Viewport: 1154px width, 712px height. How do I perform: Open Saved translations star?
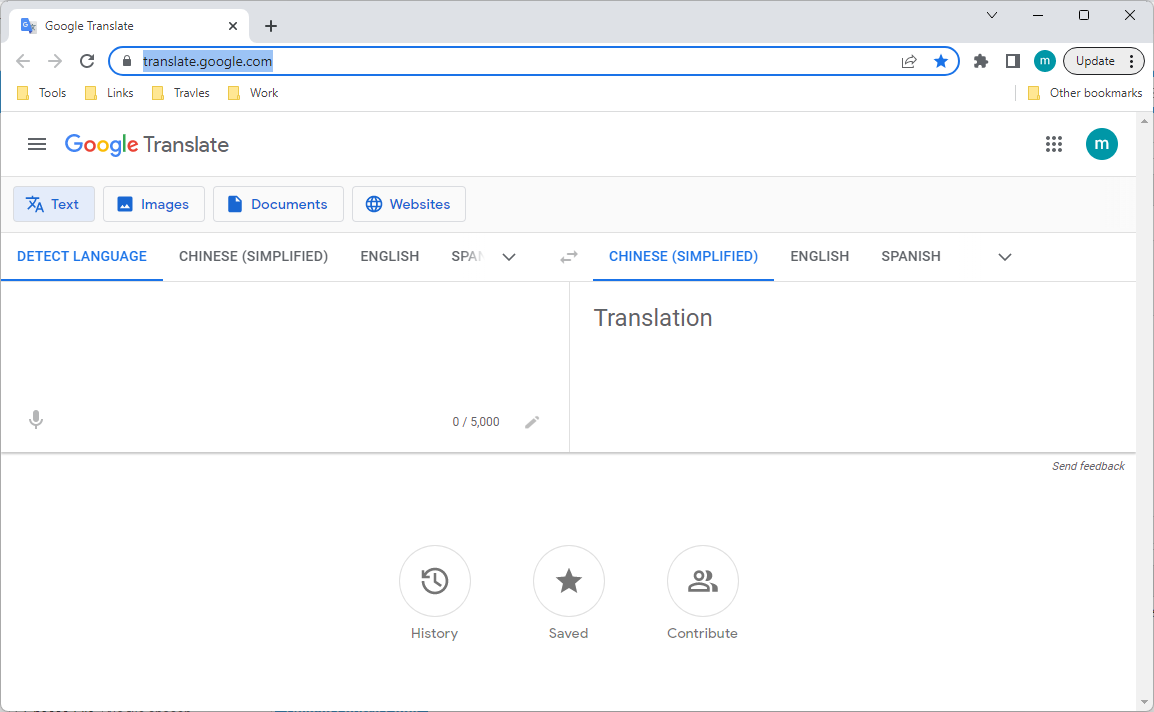tap(568, 581)
